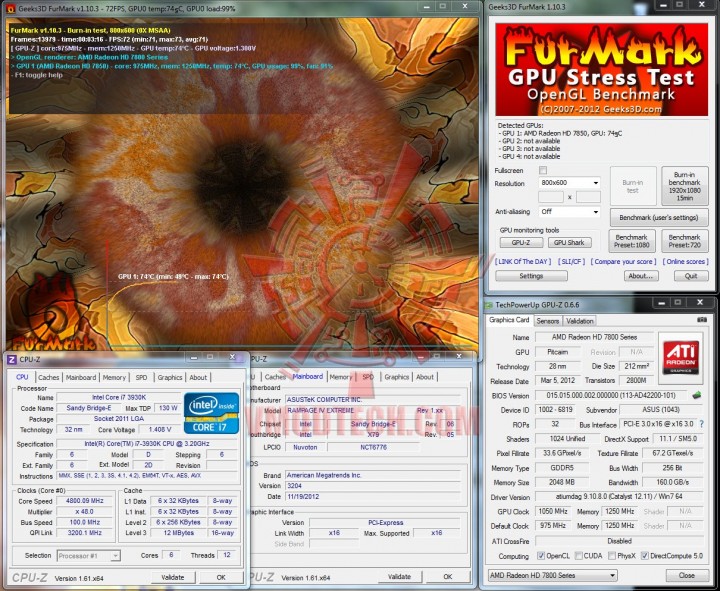Open the Memory tab in front CPU-Z window
The height and width of the screenshot is (591, 720).
coord(114,377)
